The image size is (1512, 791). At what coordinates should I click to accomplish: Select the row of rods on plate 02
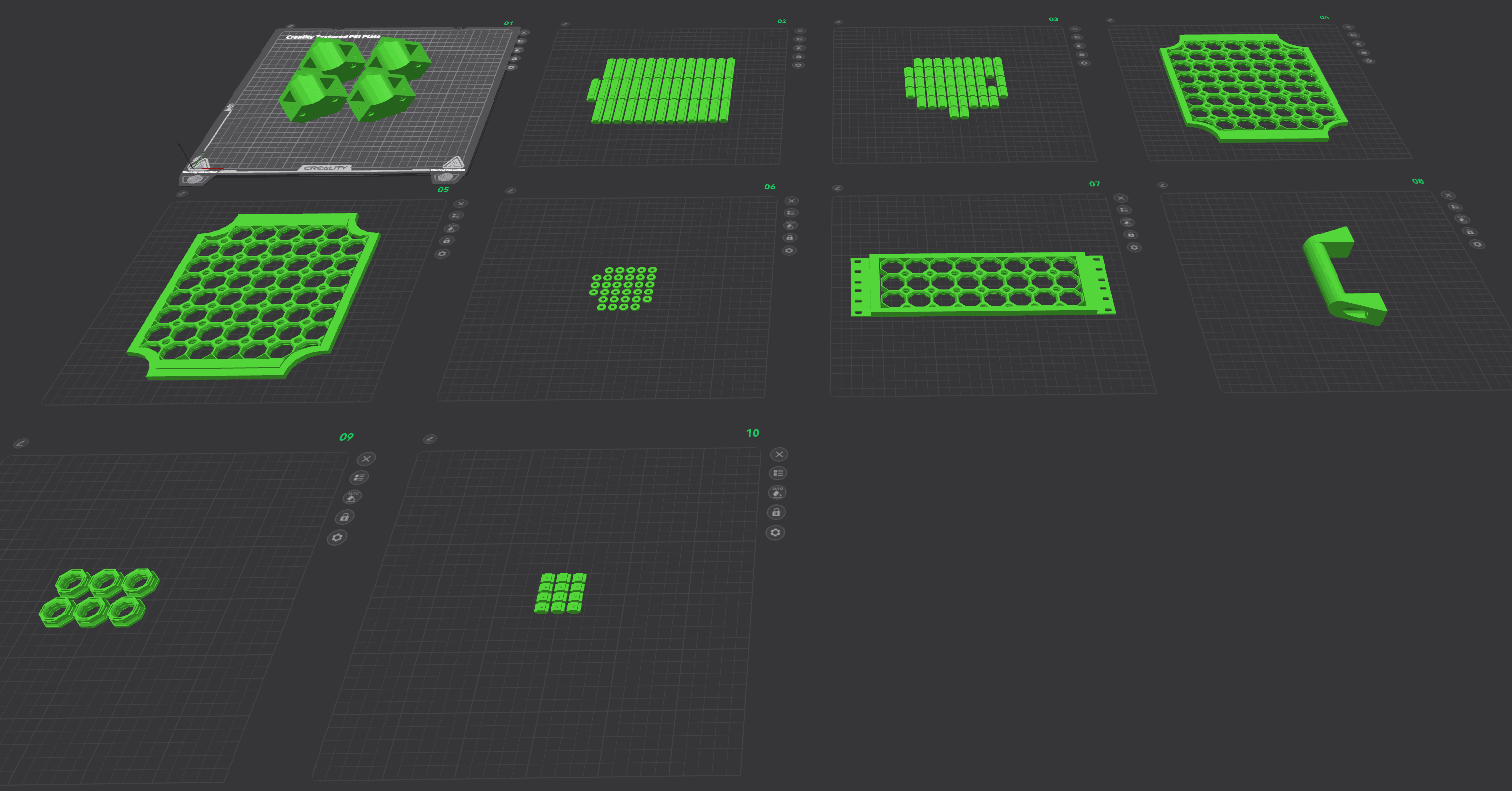pyautogui.click(x=662, y=90)
